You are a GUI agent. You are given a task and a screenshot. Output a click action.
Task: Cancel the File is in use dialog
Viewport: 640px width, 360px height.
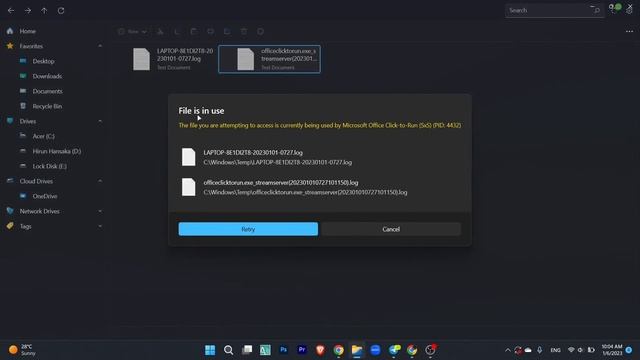pyautogui.click(x=391, y=229)
